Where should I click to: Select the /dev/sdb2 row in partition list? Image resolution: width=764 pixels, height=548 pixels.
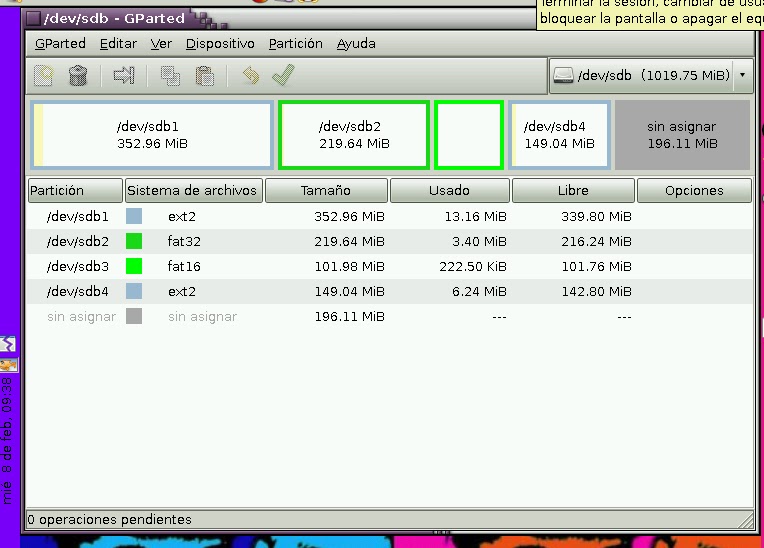point(389,241)
